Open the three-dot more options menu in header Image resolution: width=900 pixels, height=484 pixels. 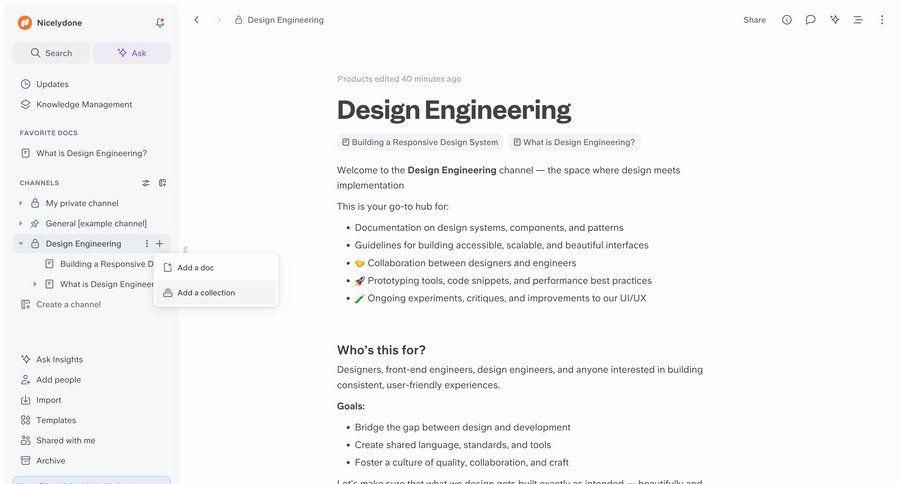tap(882, 20)
